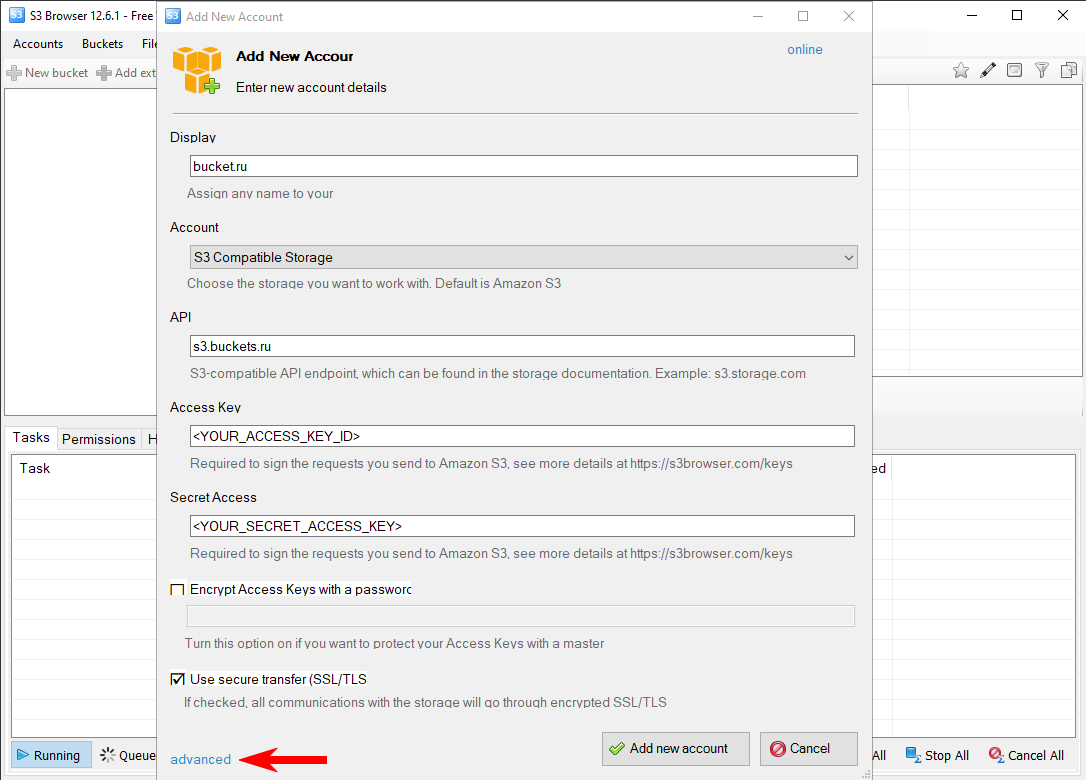
Task: Focus the Display name field with bucket.ru
Action: click(x=524, y=166)
